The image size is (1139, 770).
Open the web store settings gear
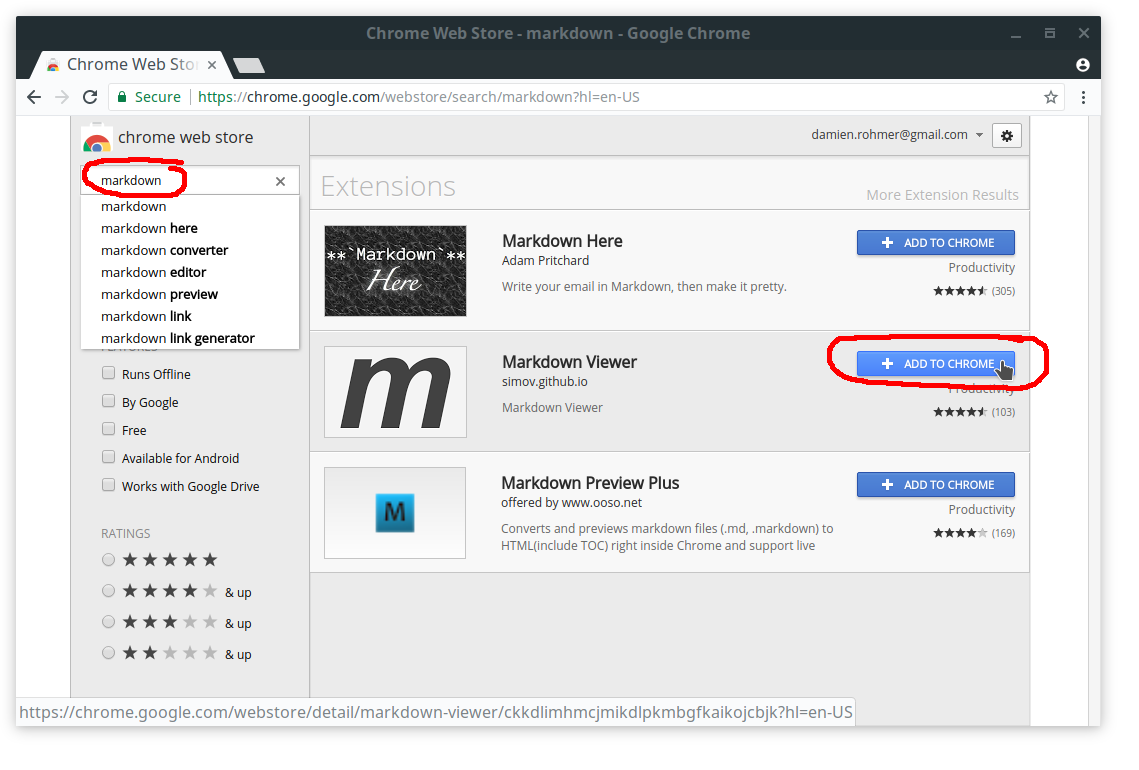[x=1007, y=136]
